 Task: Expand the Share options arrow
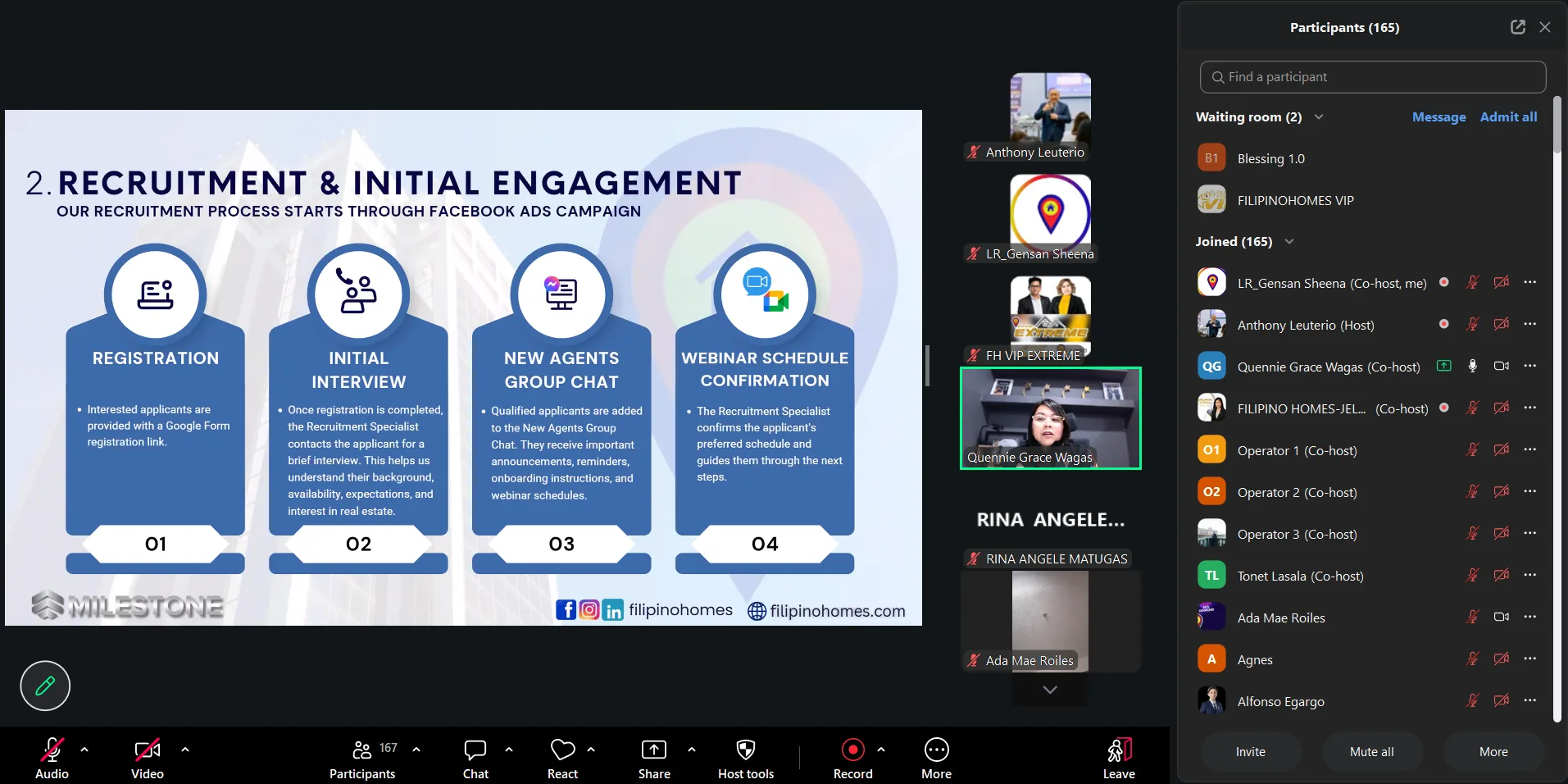click(x=692, y=749)
